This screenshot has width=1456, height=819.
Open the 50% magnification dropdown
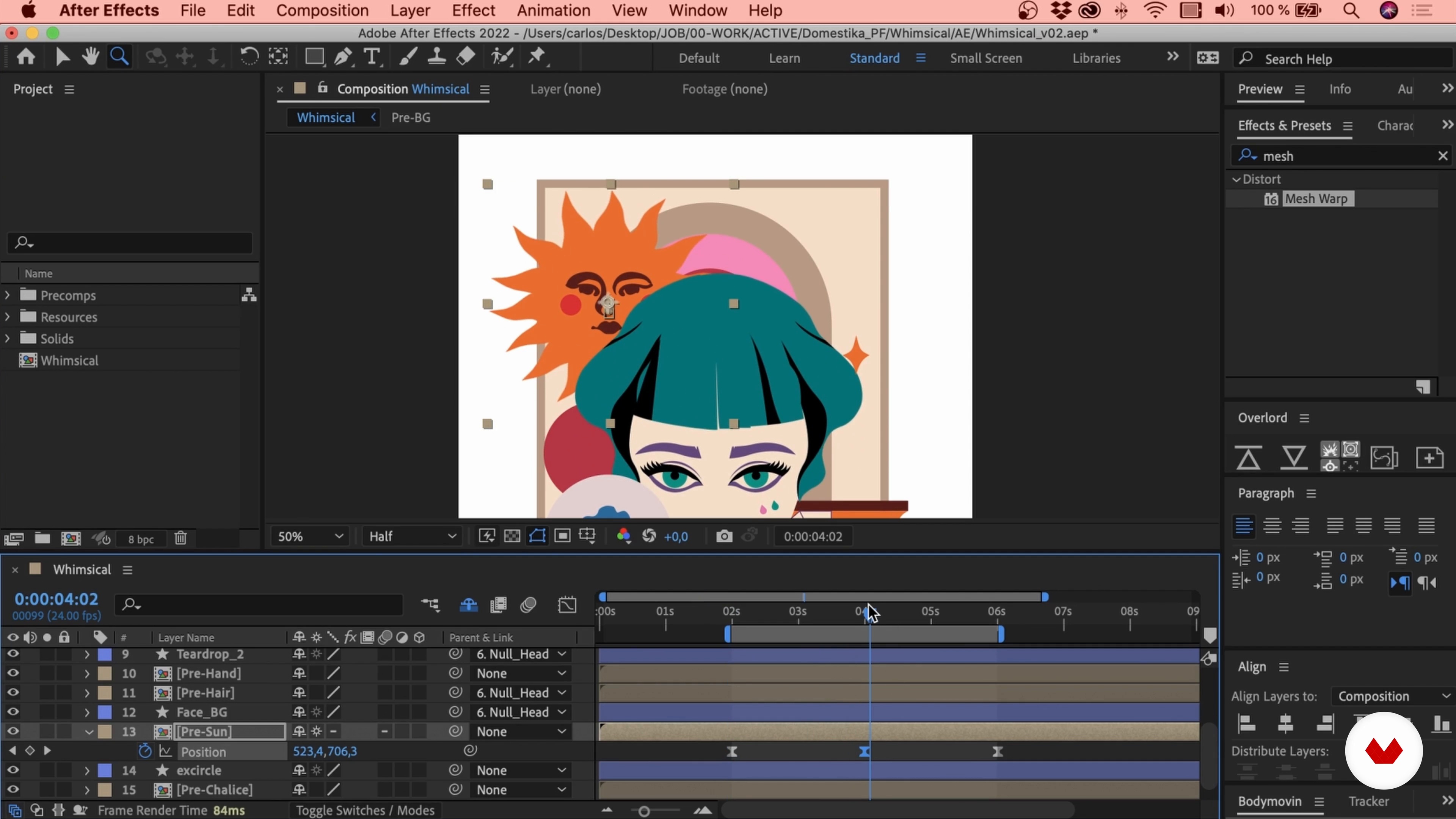pos(310,537)
